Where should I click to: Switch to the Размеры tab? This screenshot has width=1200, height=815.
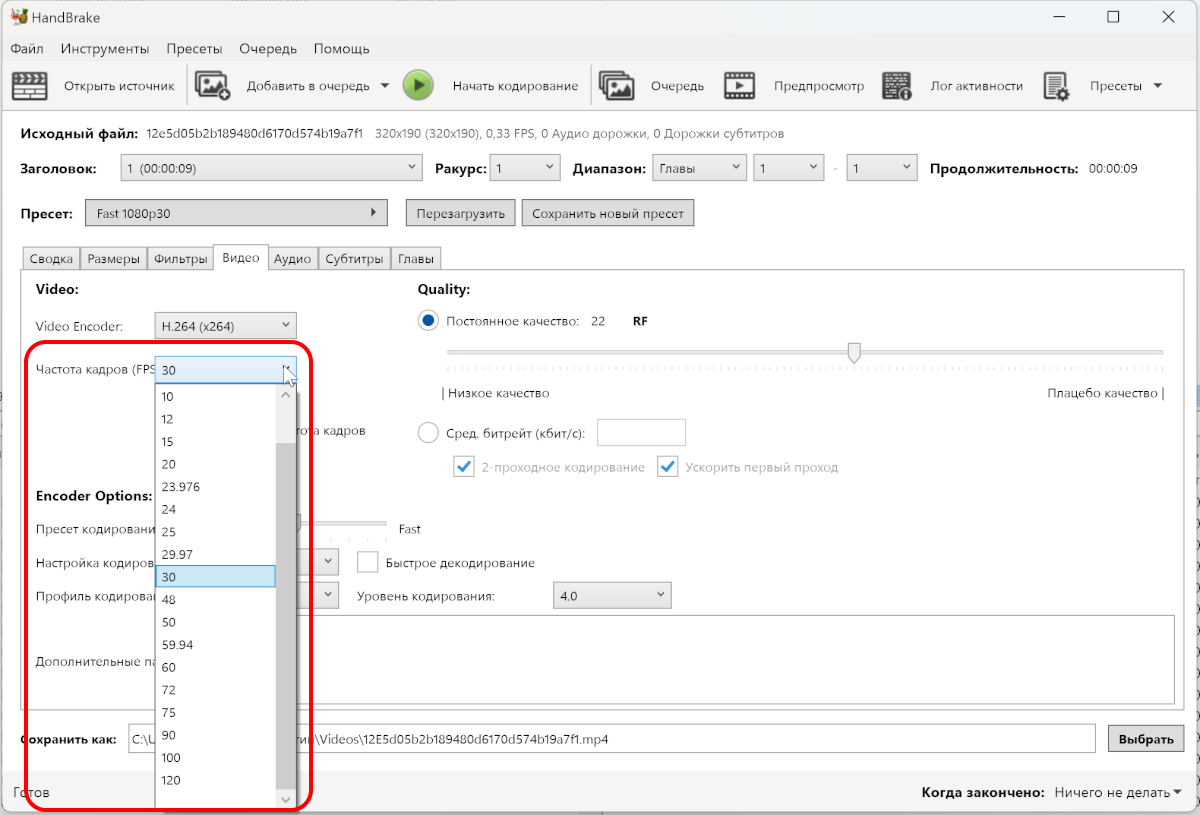pyautogui.click(x=113, y=259)
